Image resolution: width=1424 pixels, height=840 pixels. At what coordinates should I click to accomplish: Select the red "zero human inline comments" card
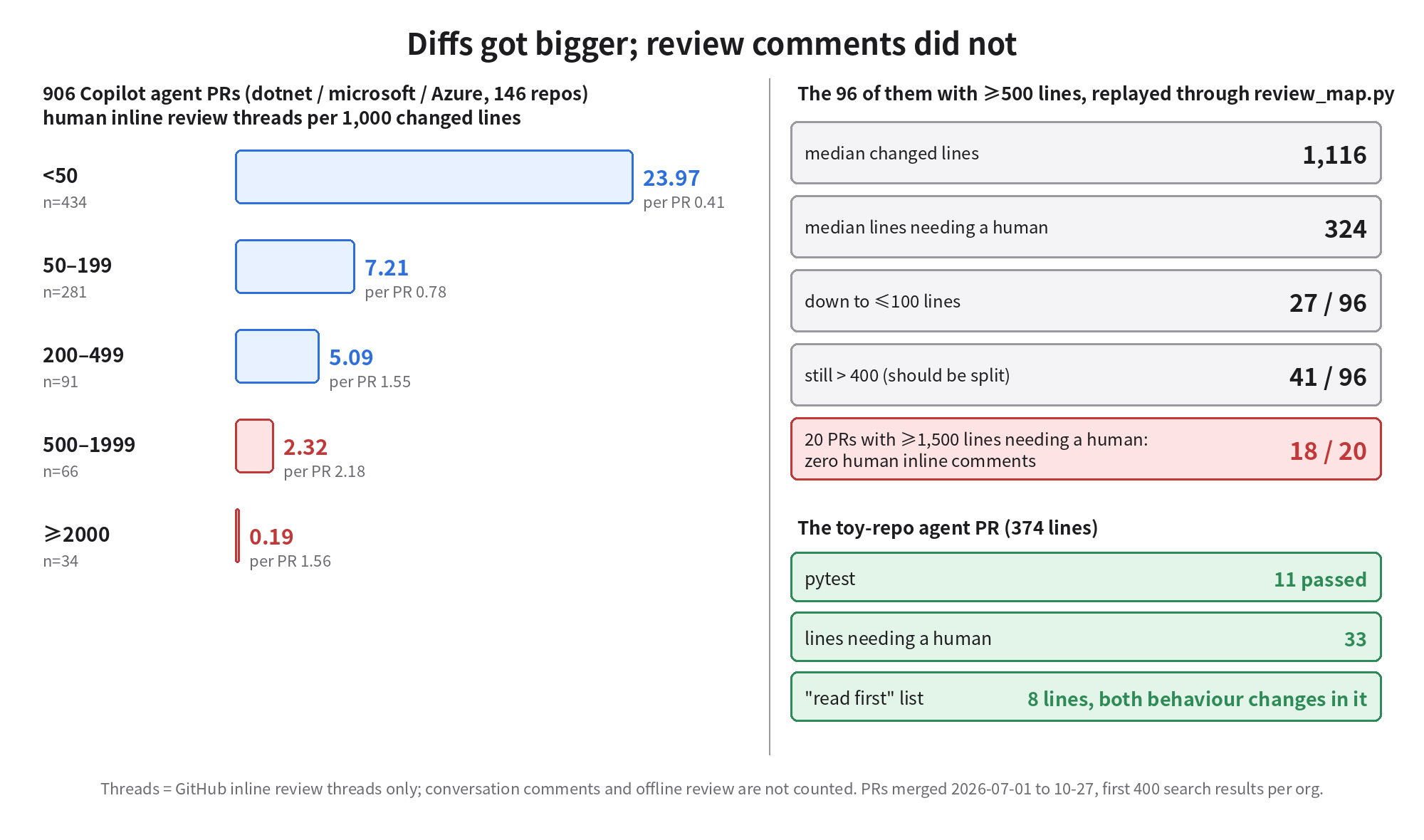(x=1086, y=449)
